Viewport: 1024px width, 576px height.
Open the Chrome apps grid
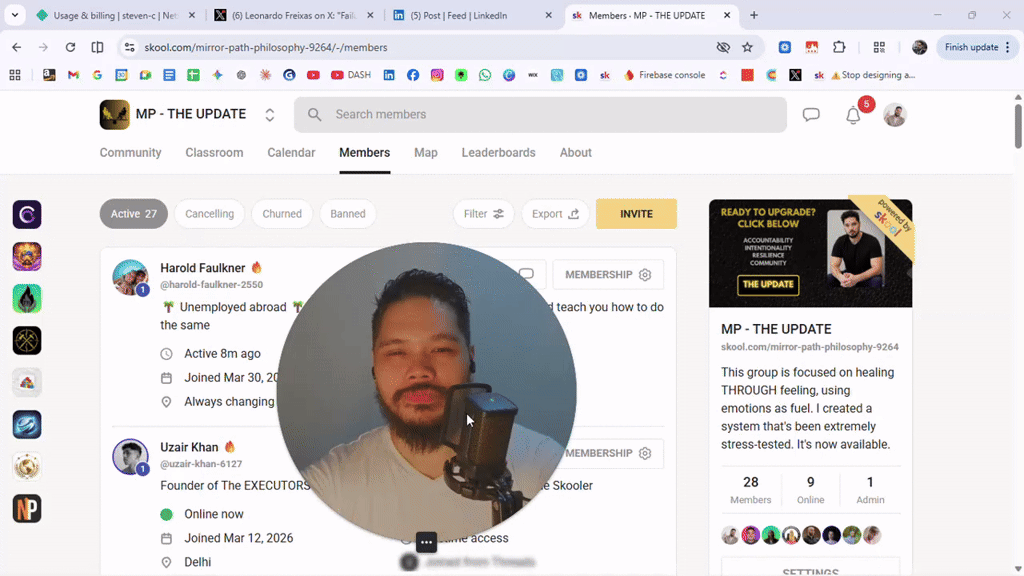14,75
